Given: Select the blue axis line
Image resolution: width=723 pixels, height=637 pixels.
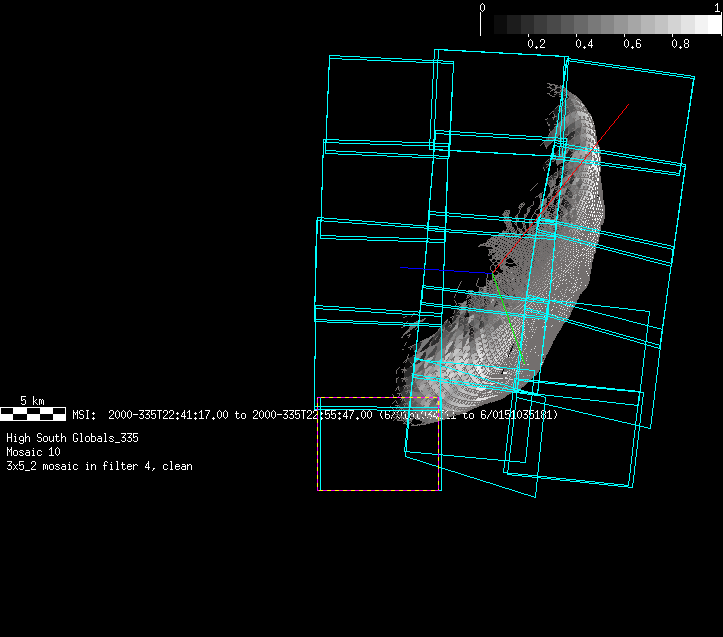Looking at the screenshot, I should tap(440, 269).
